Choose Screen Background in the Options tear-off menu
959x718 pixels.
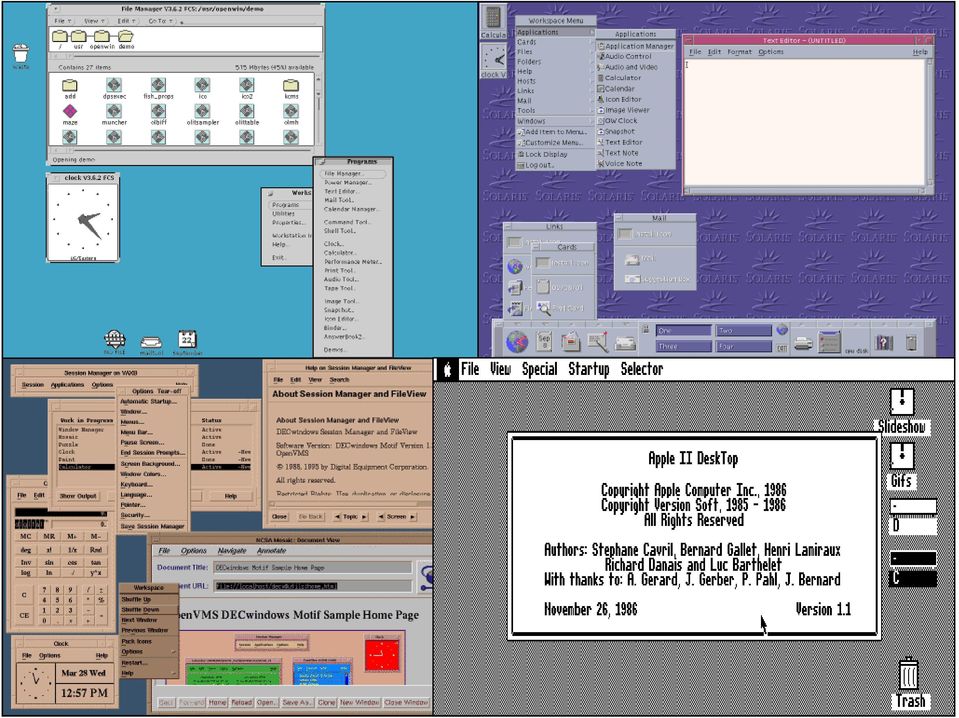[150, 464]
